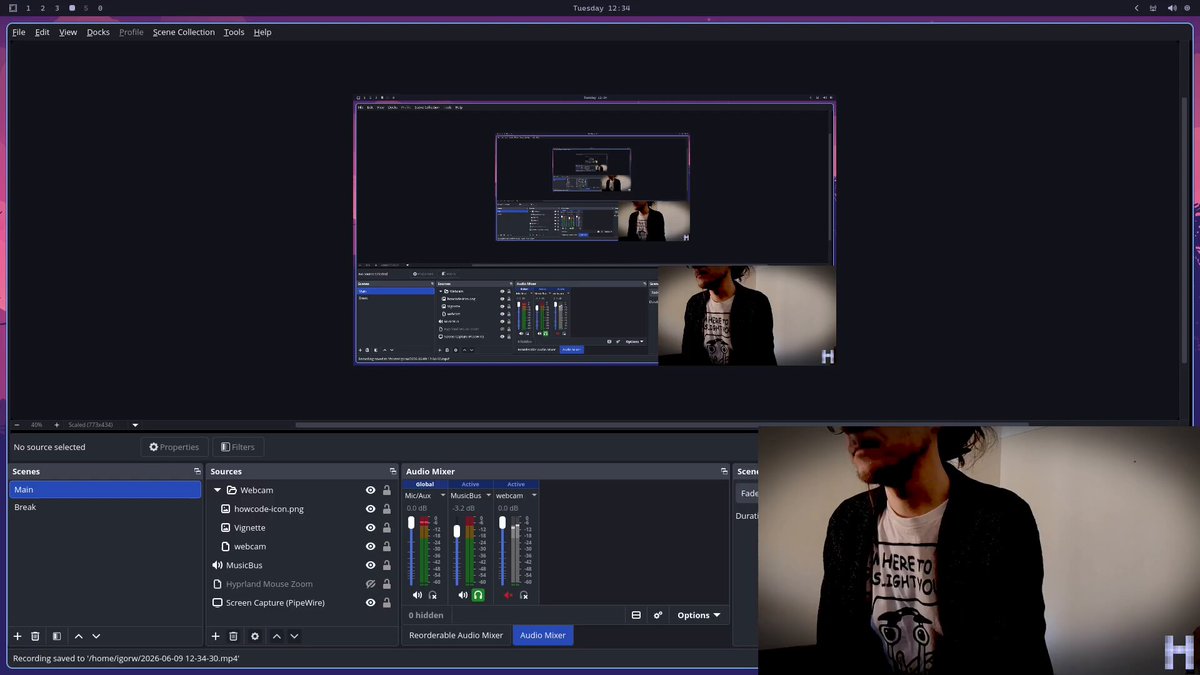
Task: Open the Fade transition dropdown
Action: (747, 493)
